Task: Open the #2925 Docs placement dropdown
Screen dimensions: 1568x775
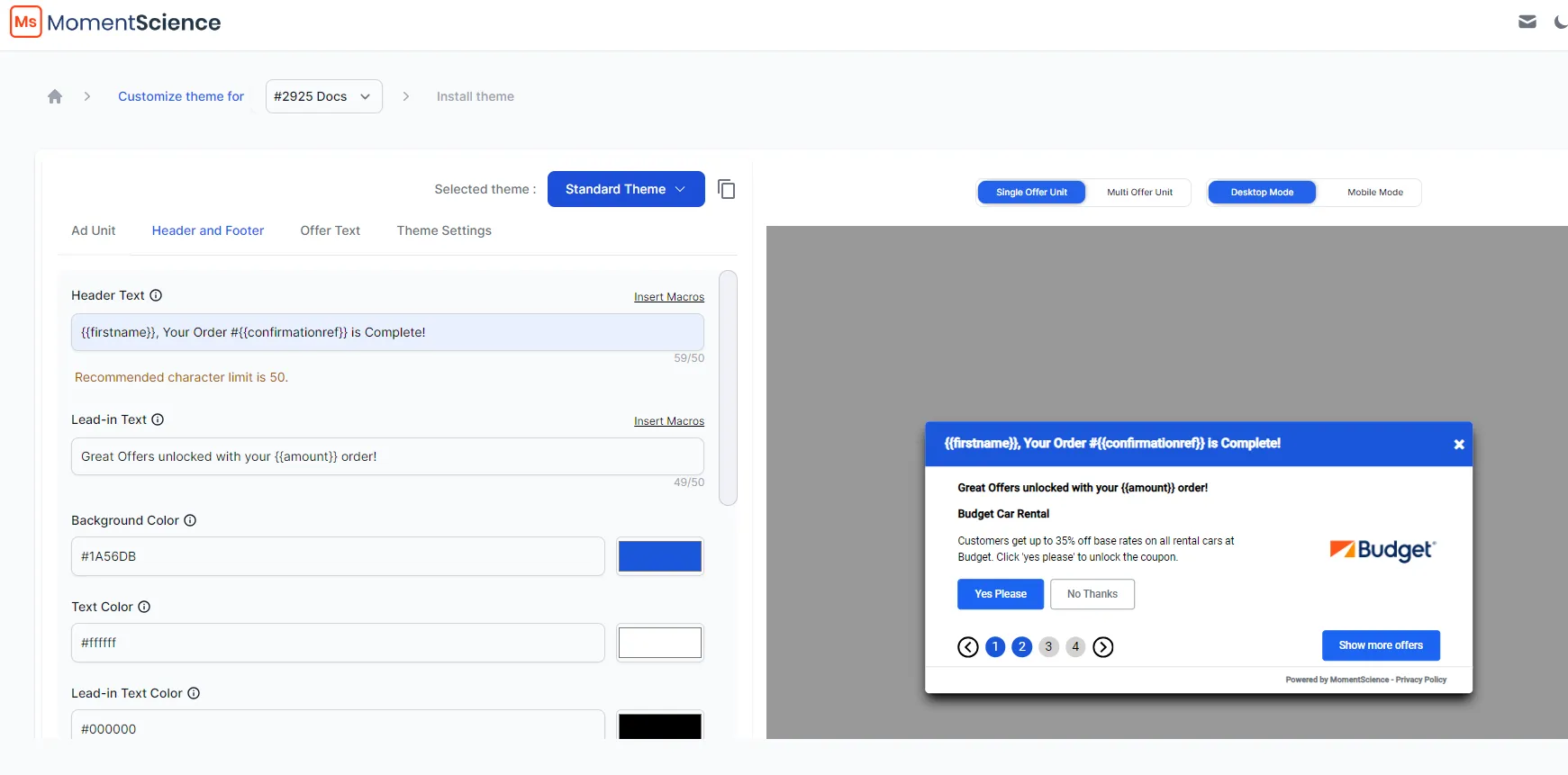Action: click(x=324, y=96)
